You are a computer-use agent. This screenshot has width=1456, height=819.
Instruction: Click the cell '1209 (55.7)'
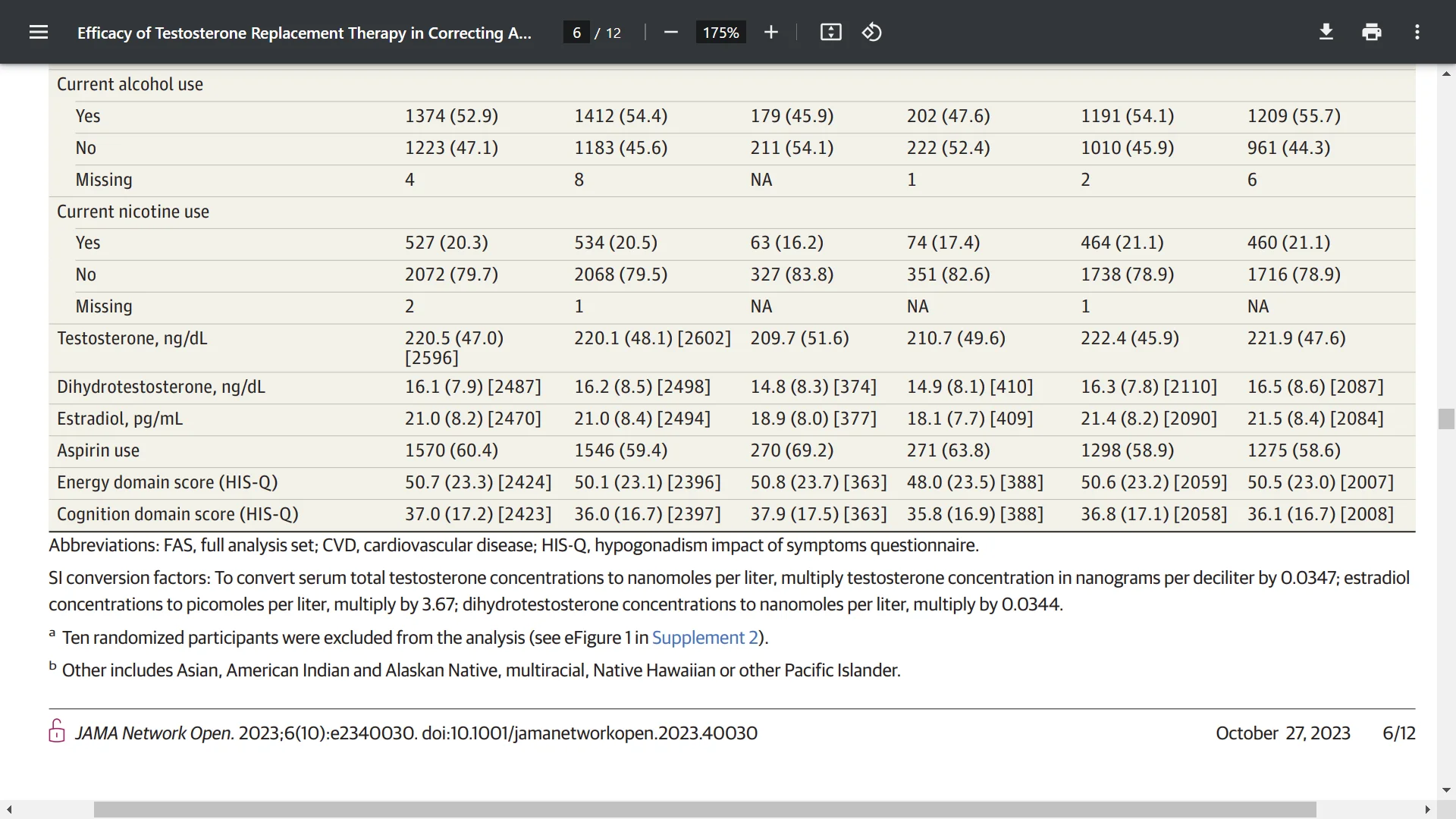1294,116
